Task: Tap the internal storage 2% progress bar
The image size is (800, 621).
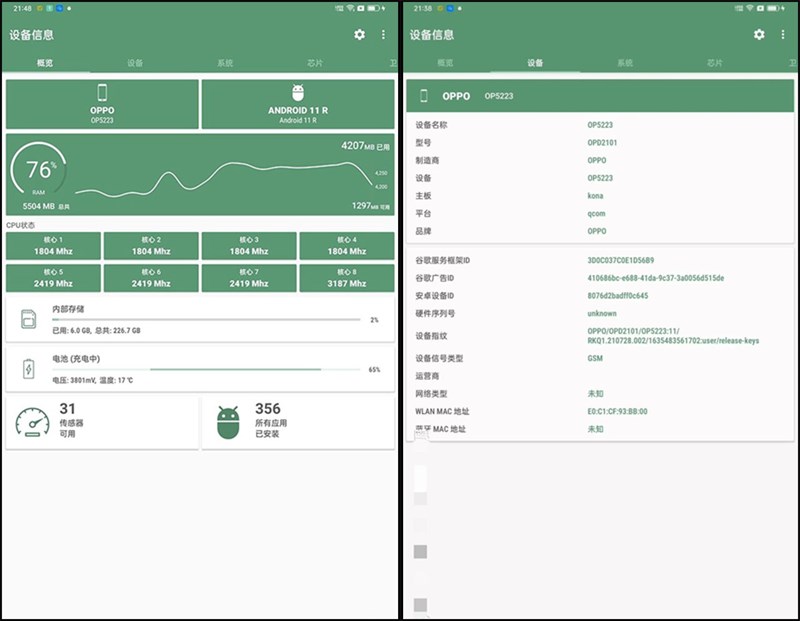Action: pos(206,319)
